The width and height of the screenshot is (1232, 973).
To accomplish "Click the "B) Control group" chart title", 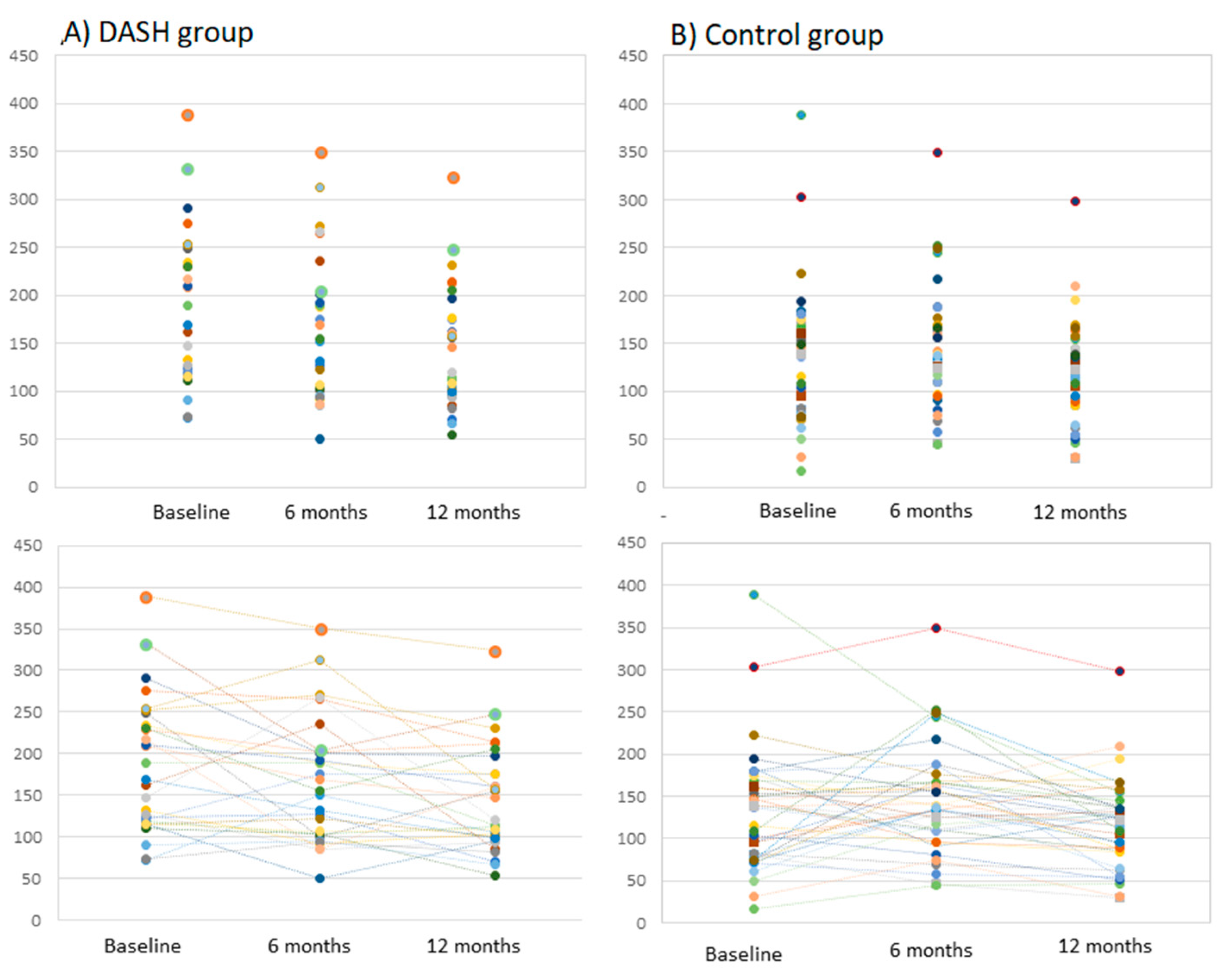I will 777,35.
